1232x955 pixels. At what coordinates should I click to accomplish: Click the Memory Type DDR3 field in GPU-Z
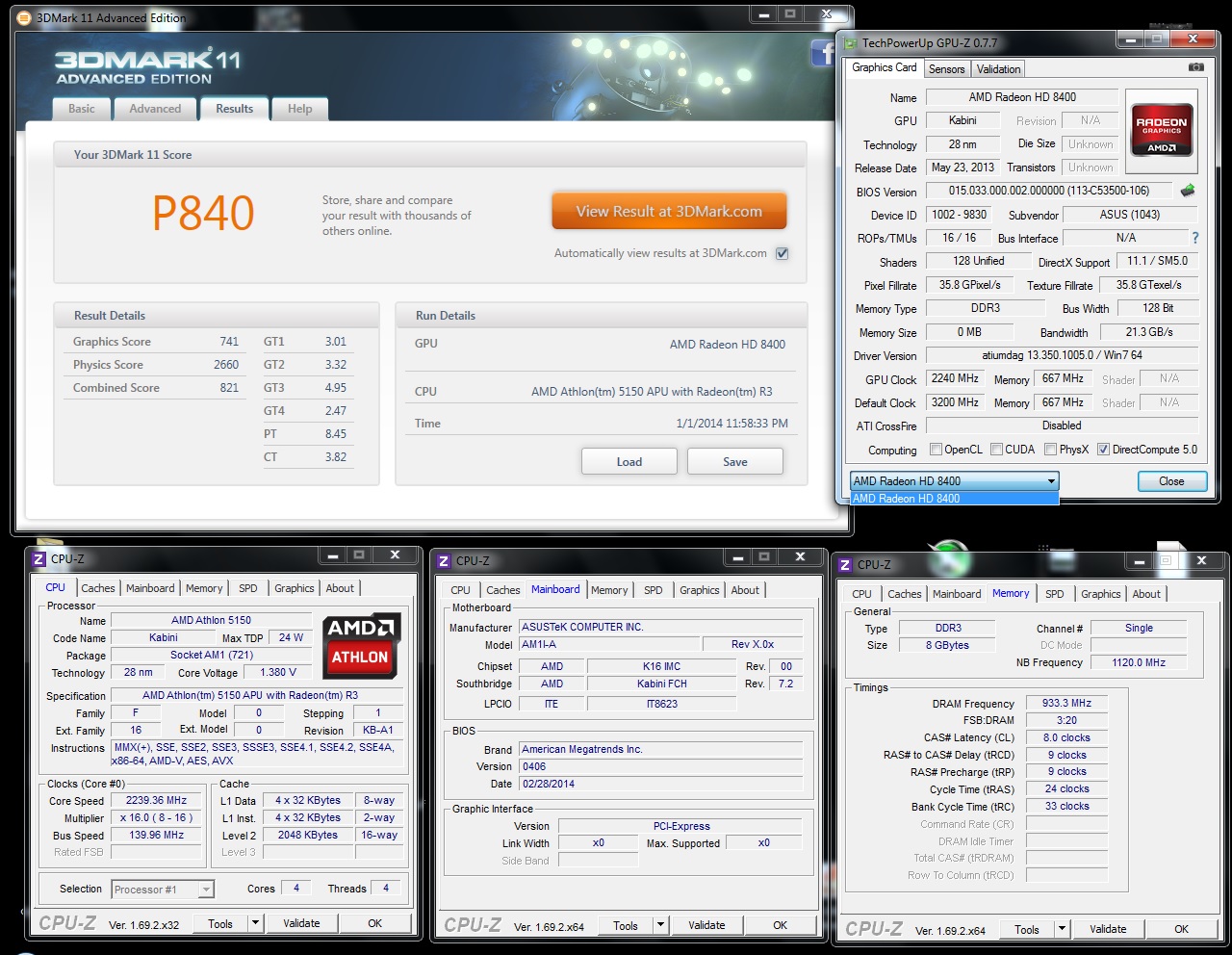(x=986, y=308)
